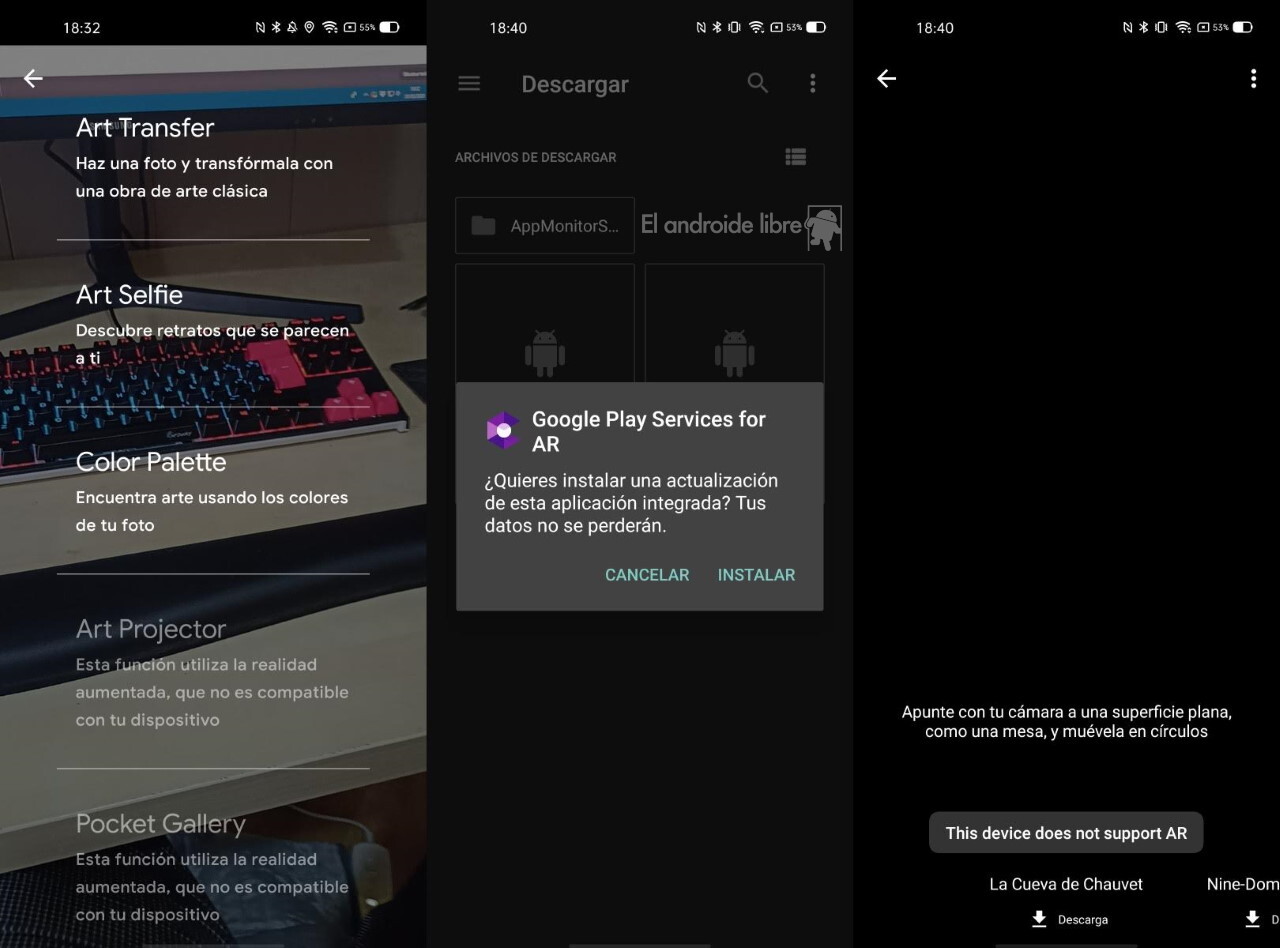Tap battery icon in first phone status bar
This screenshot has height=948, width=1280.
coord(389,27)
